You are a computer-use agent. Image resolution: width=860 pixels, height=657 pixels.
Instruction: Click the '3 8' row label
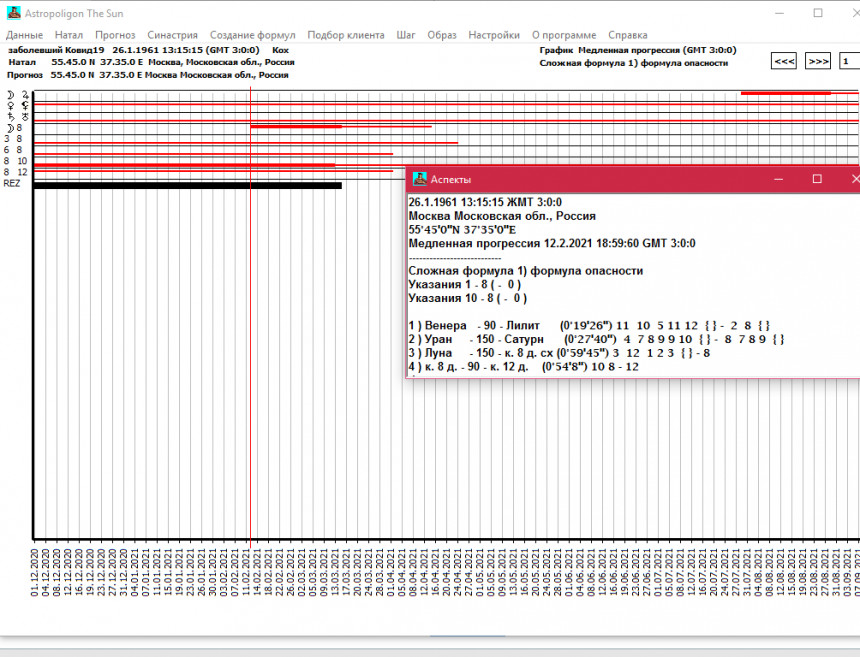[13, 139]
